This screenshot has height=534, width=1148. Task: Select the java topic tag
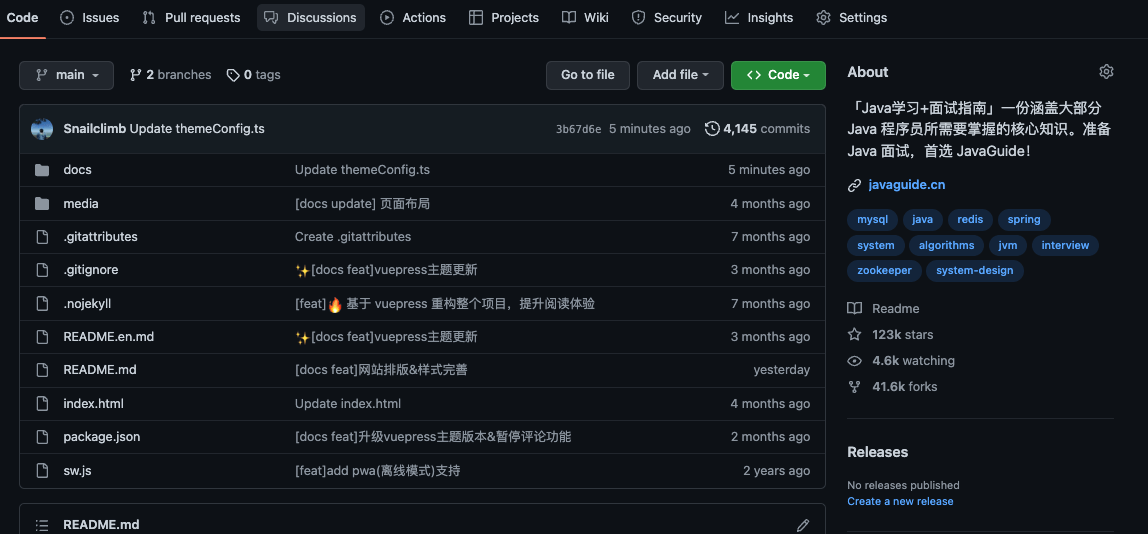point(922,219)
